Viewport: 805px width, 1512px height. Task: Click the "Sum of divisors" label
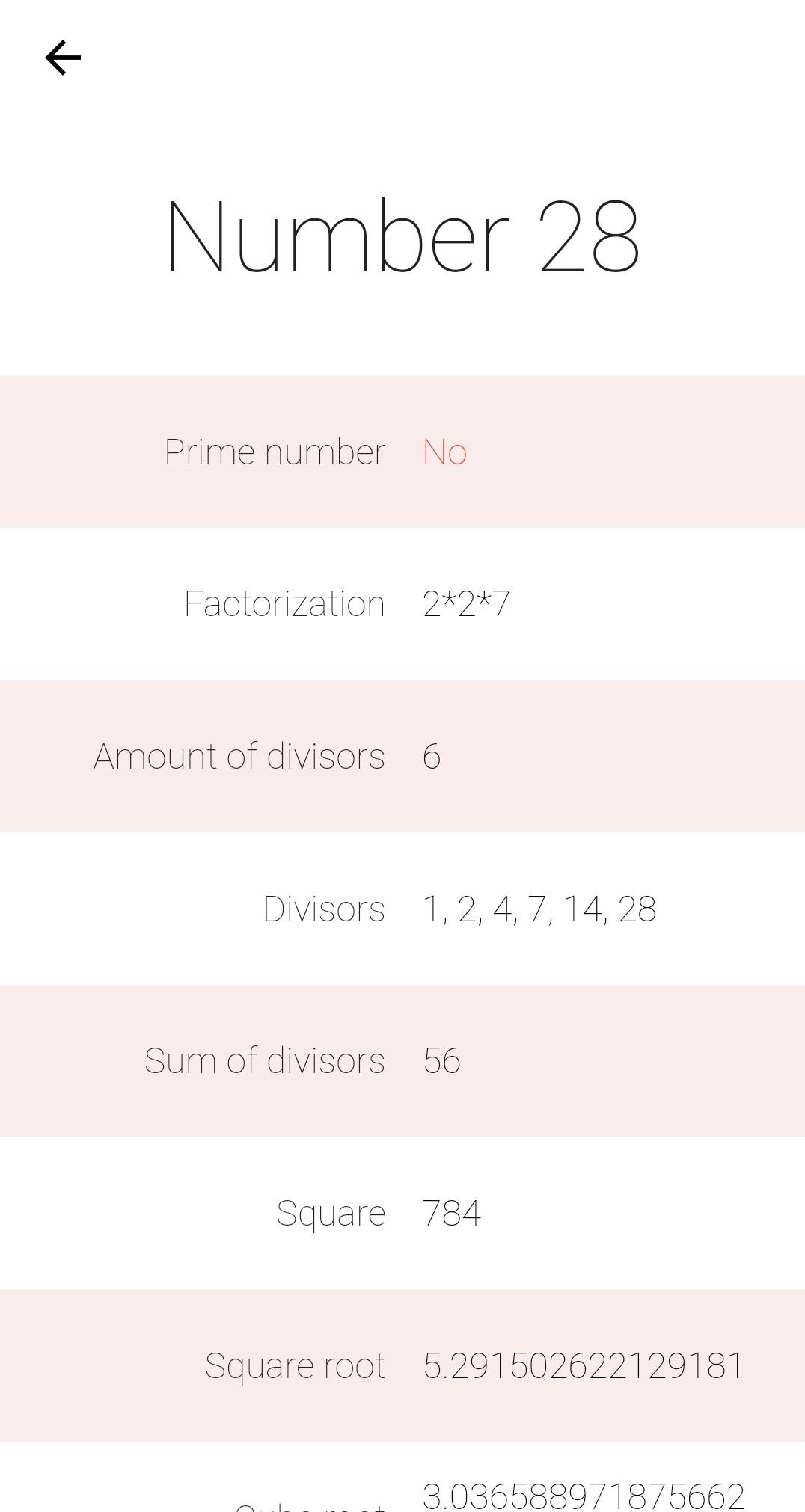click(264, 1060)
